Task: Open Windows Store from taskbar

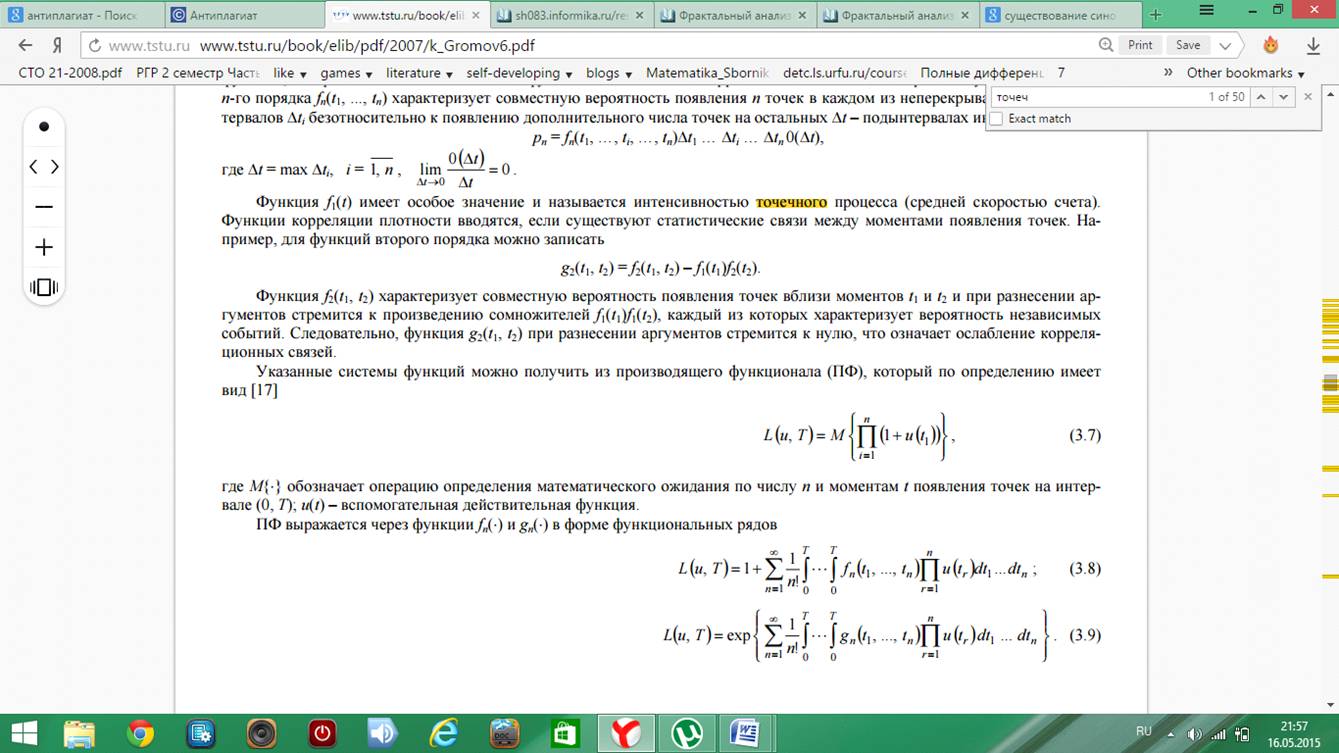Action: tap(564, 733)
